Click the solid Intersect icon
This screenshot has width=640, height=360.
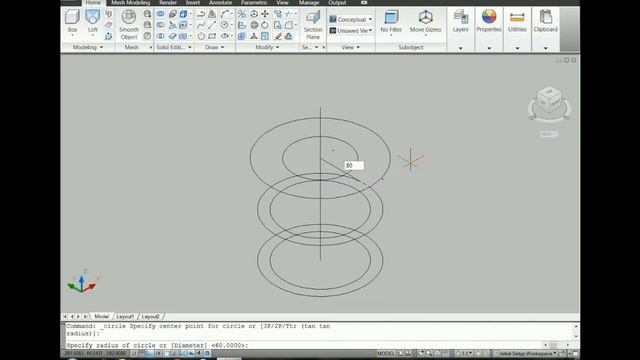(x=160, y=36)
